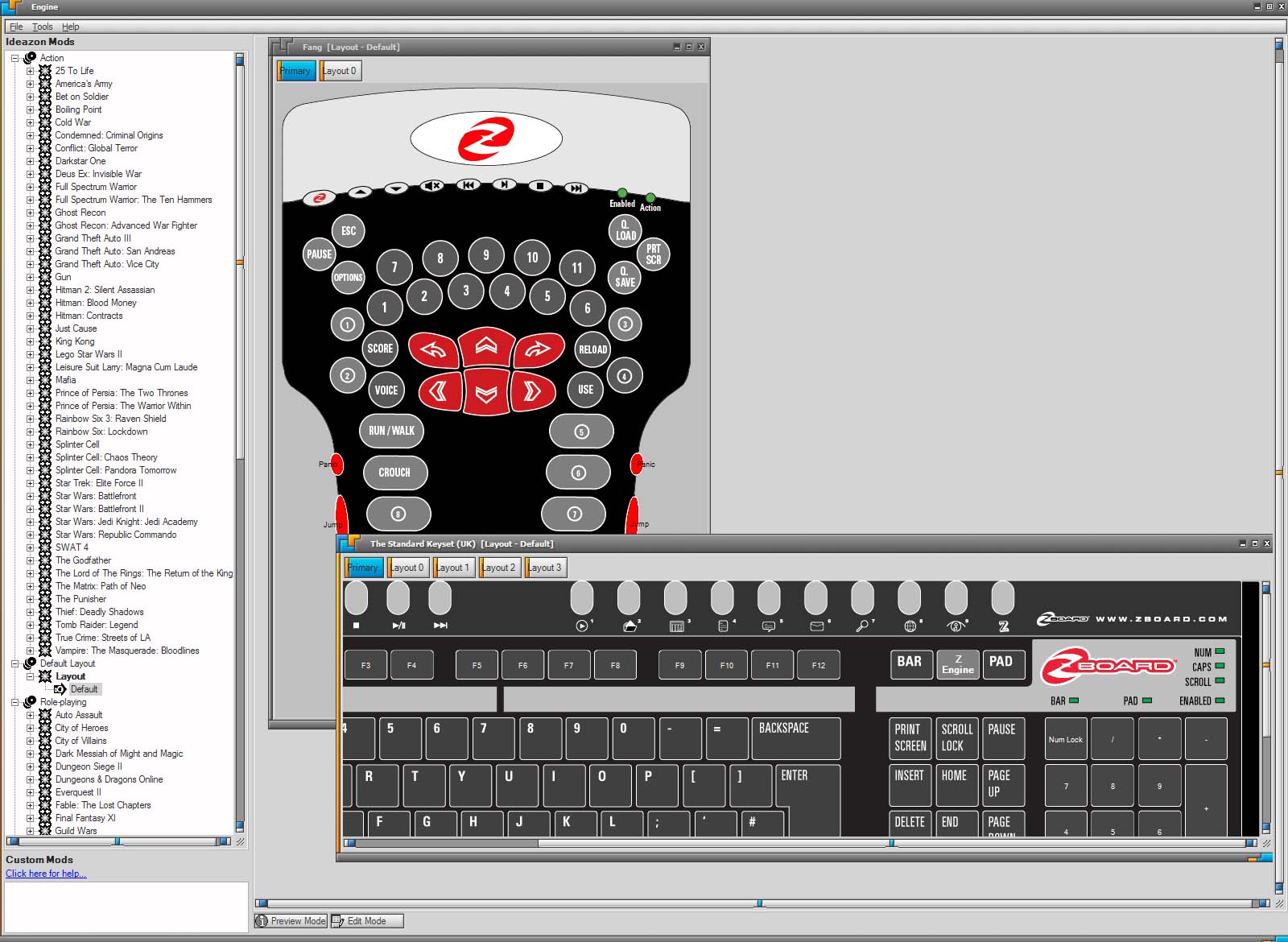
Task: Select the Default layout tree item
Action: pyautogui.click(x=84, y=689)
